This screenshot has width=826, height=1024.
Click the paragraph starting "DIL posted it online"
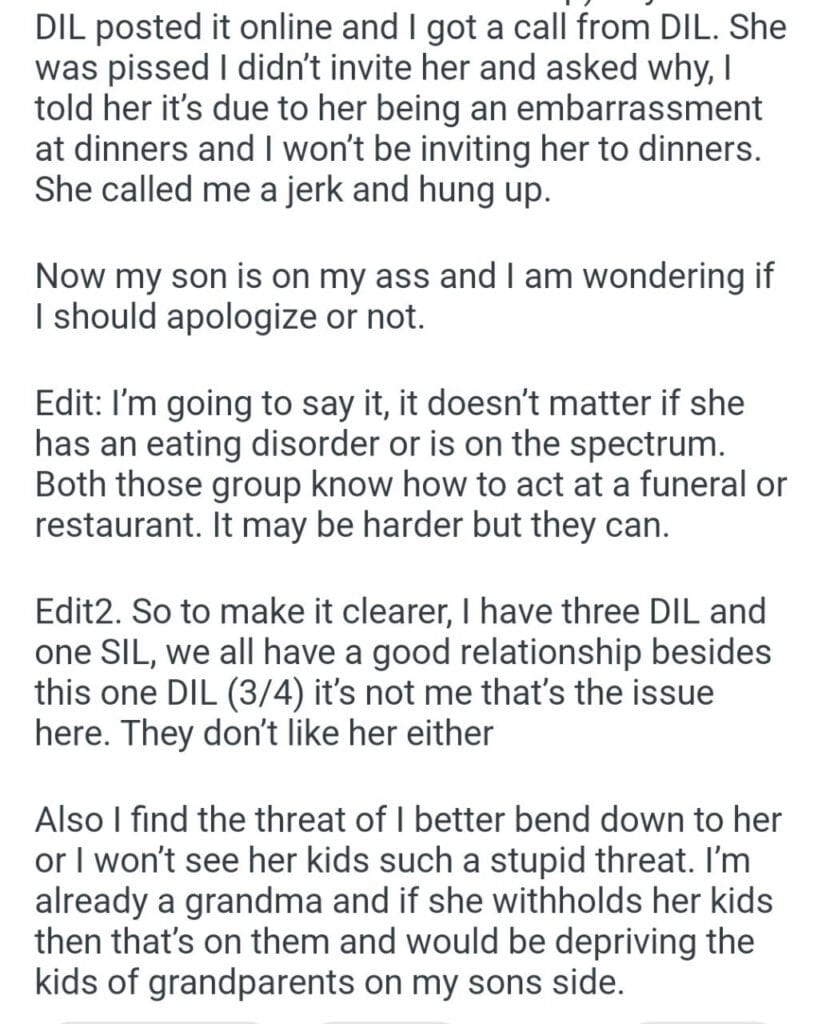400,107
